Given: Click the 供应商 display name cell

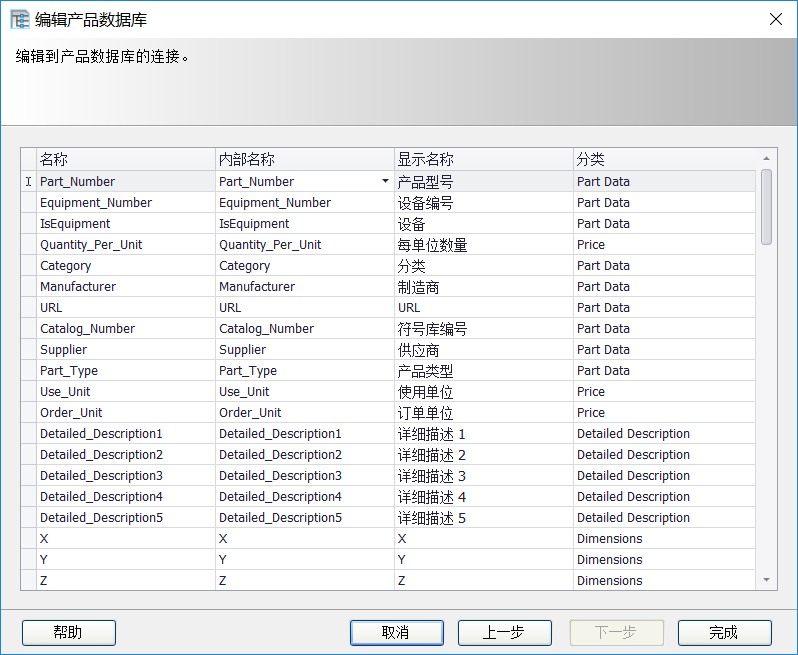Looking at the screenshot, I should click(x=483, y=350).
